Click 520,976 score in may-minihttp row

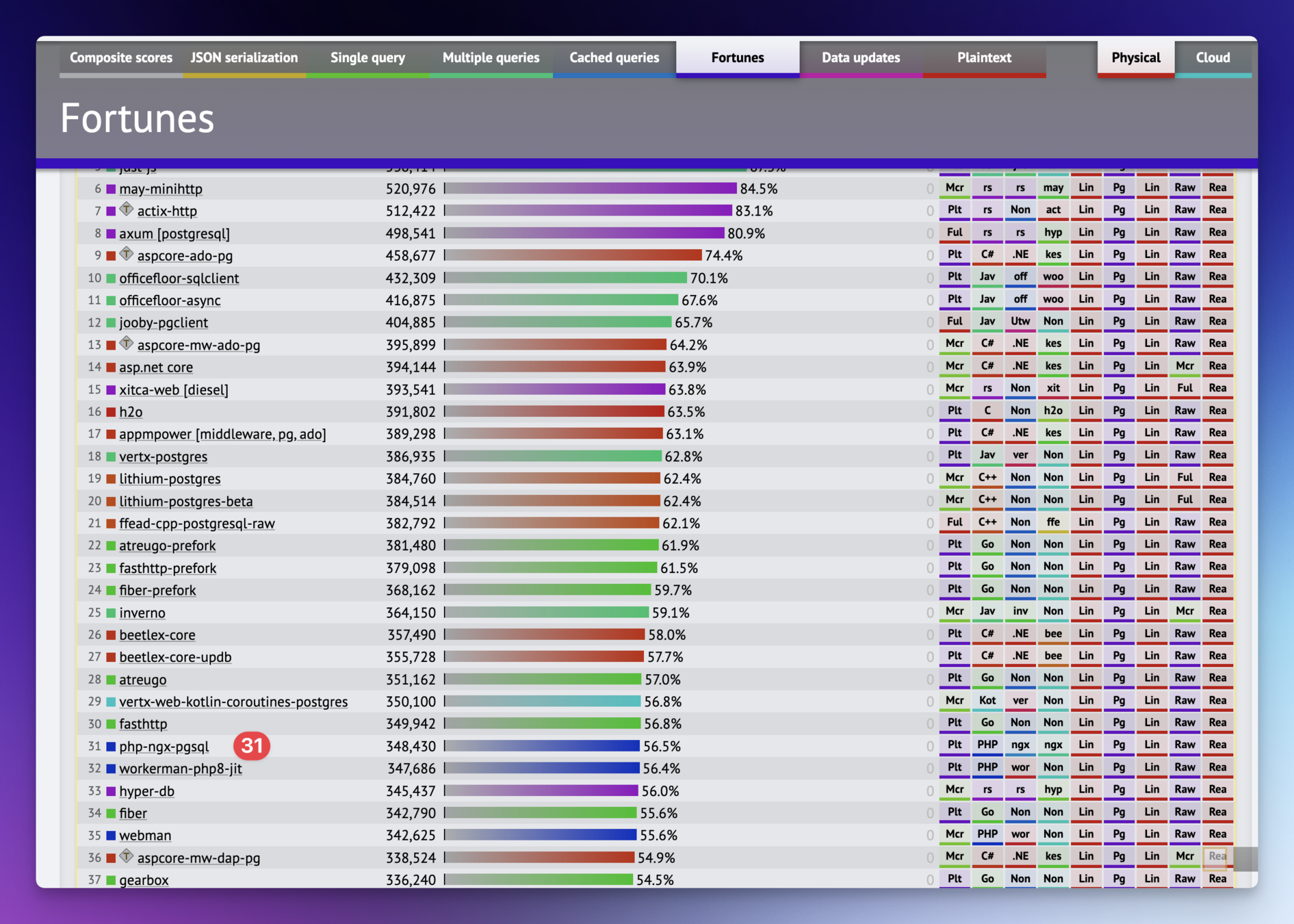point(411,189)
